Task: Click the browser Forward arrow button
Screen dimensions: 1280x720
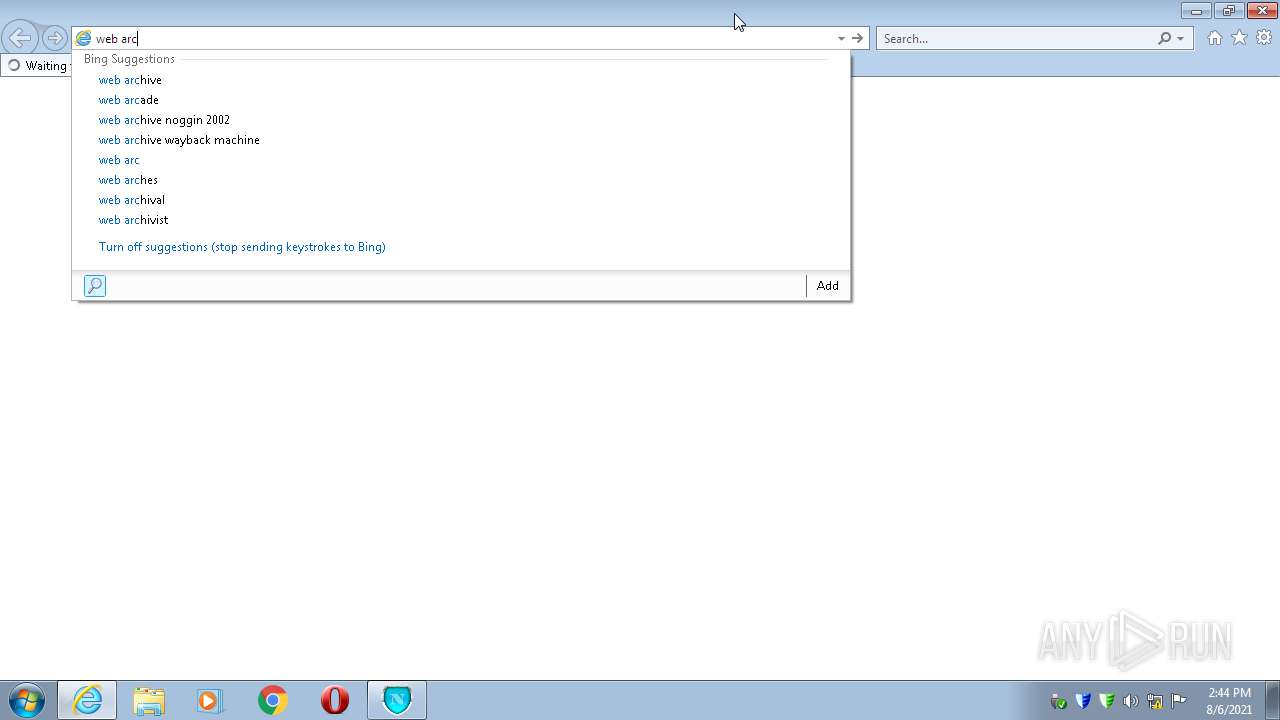Action: pyautogui.click(x=54, y=38)
